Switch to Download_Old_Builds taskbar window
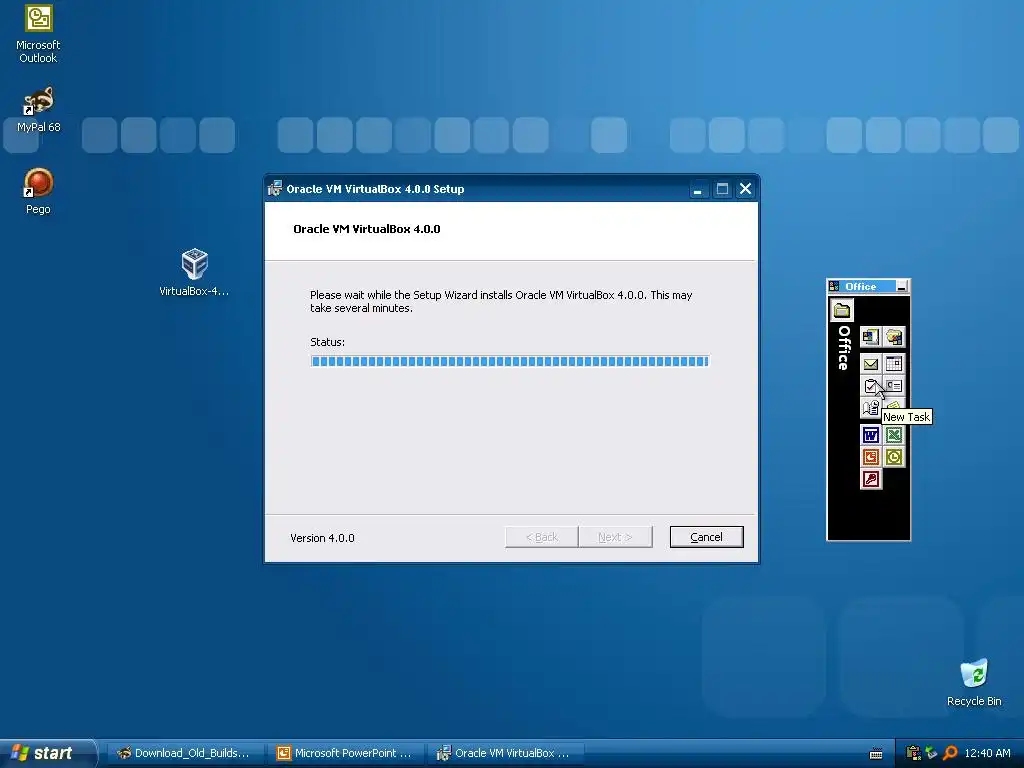 coord(185,753)
